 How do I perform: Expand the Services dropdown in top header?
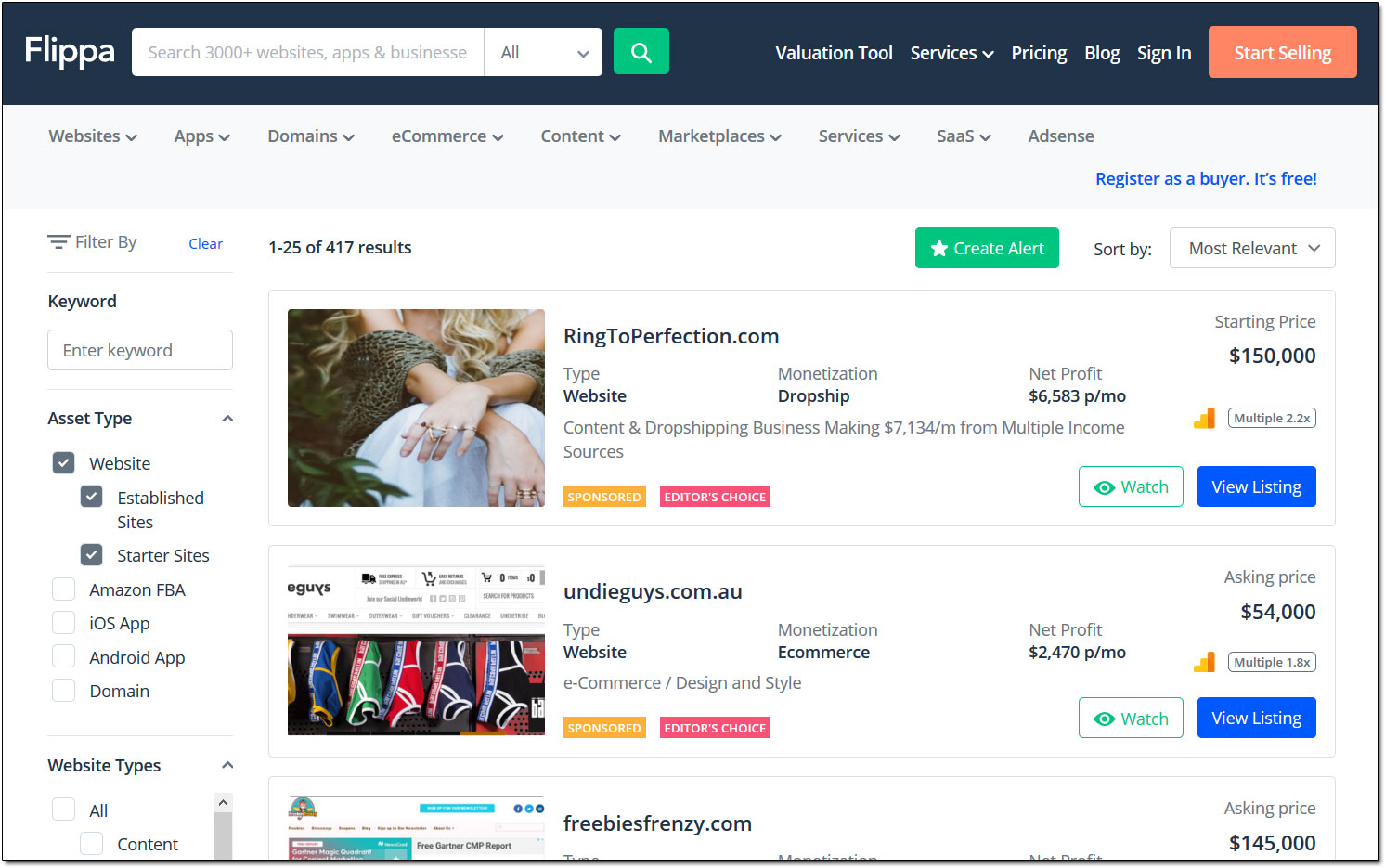tap(951, 53)
